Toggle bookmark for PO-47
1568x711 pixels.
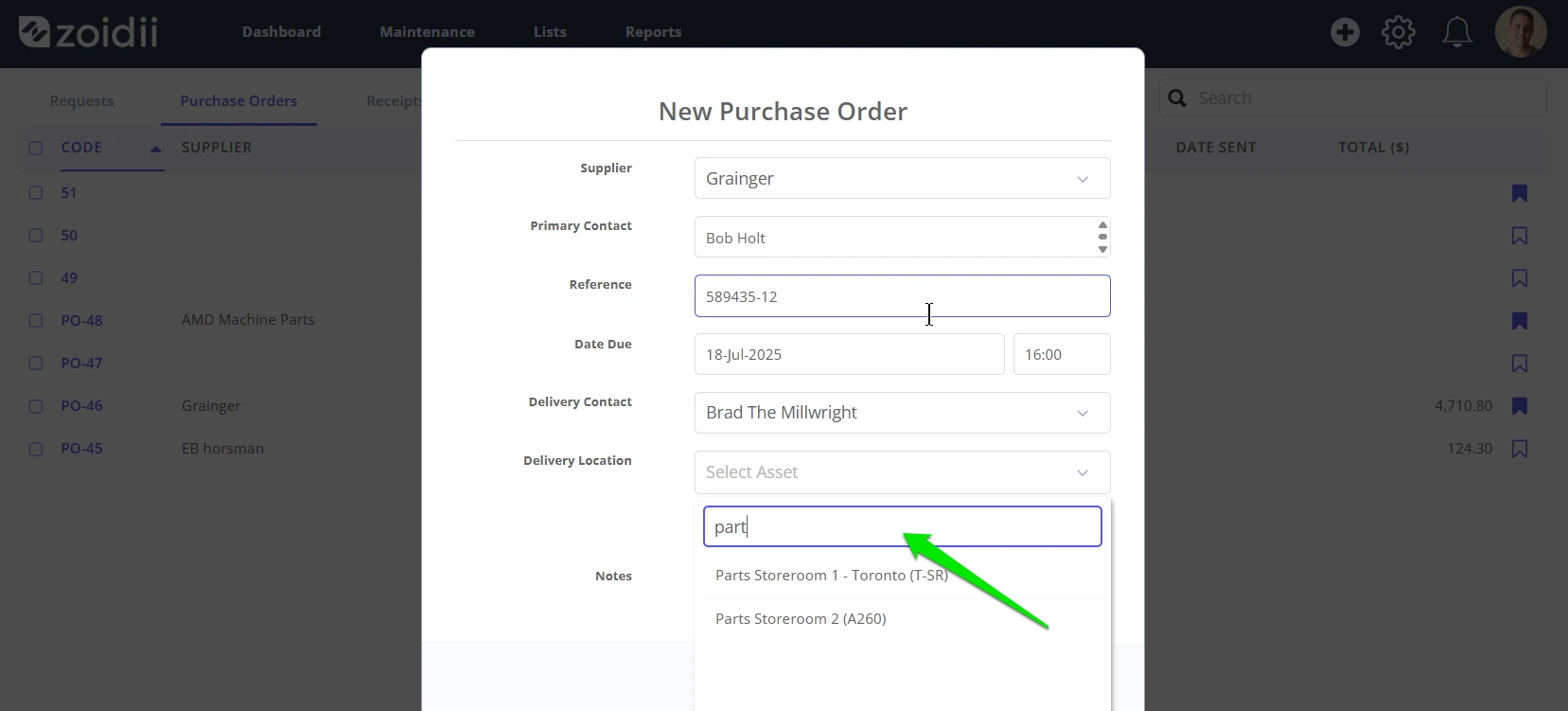tap(1520, 364)
